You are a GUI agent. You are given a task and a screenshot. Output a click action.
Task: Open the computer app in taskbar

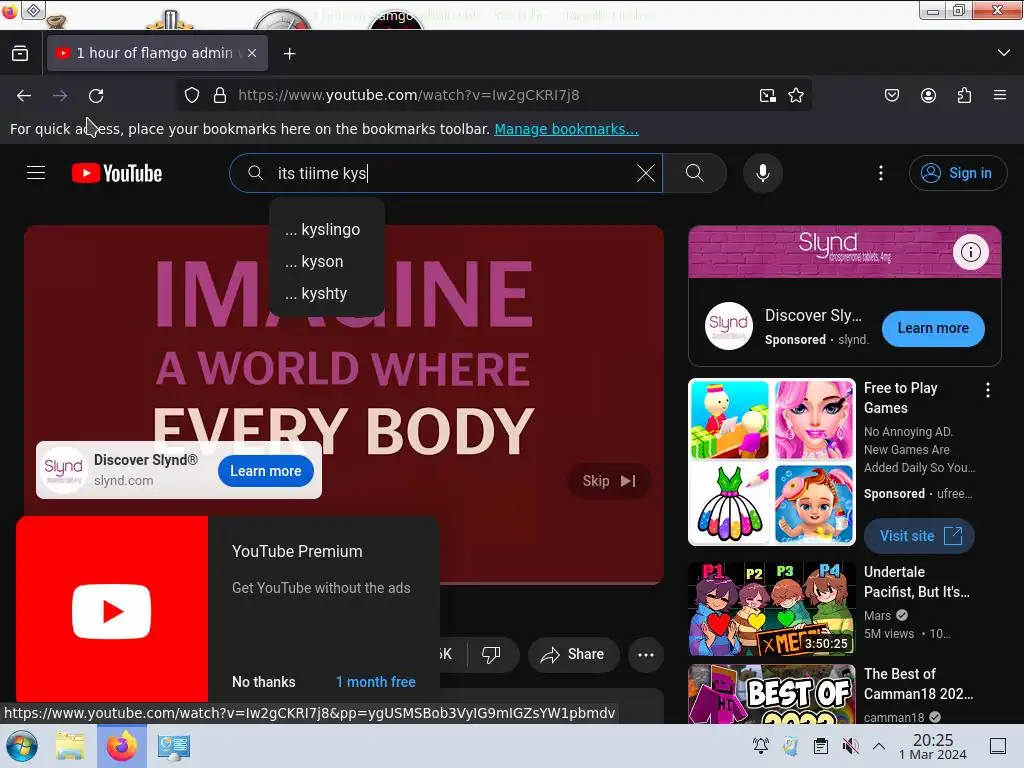(173, 746)
